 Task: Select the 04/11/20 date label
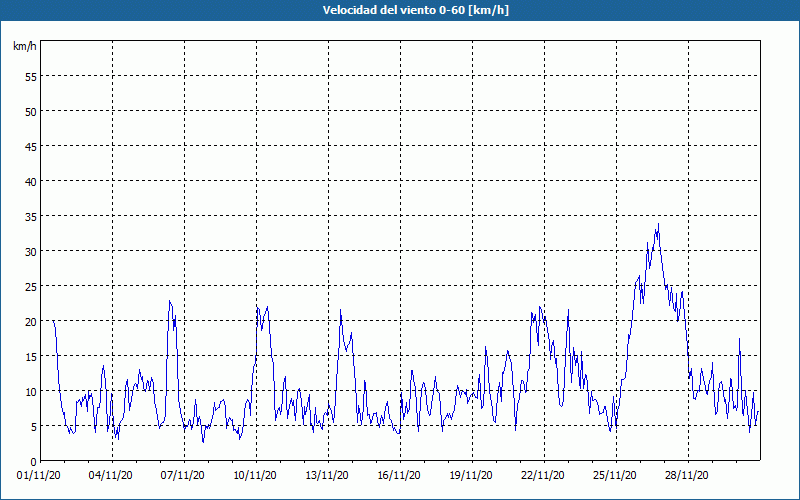111,476
